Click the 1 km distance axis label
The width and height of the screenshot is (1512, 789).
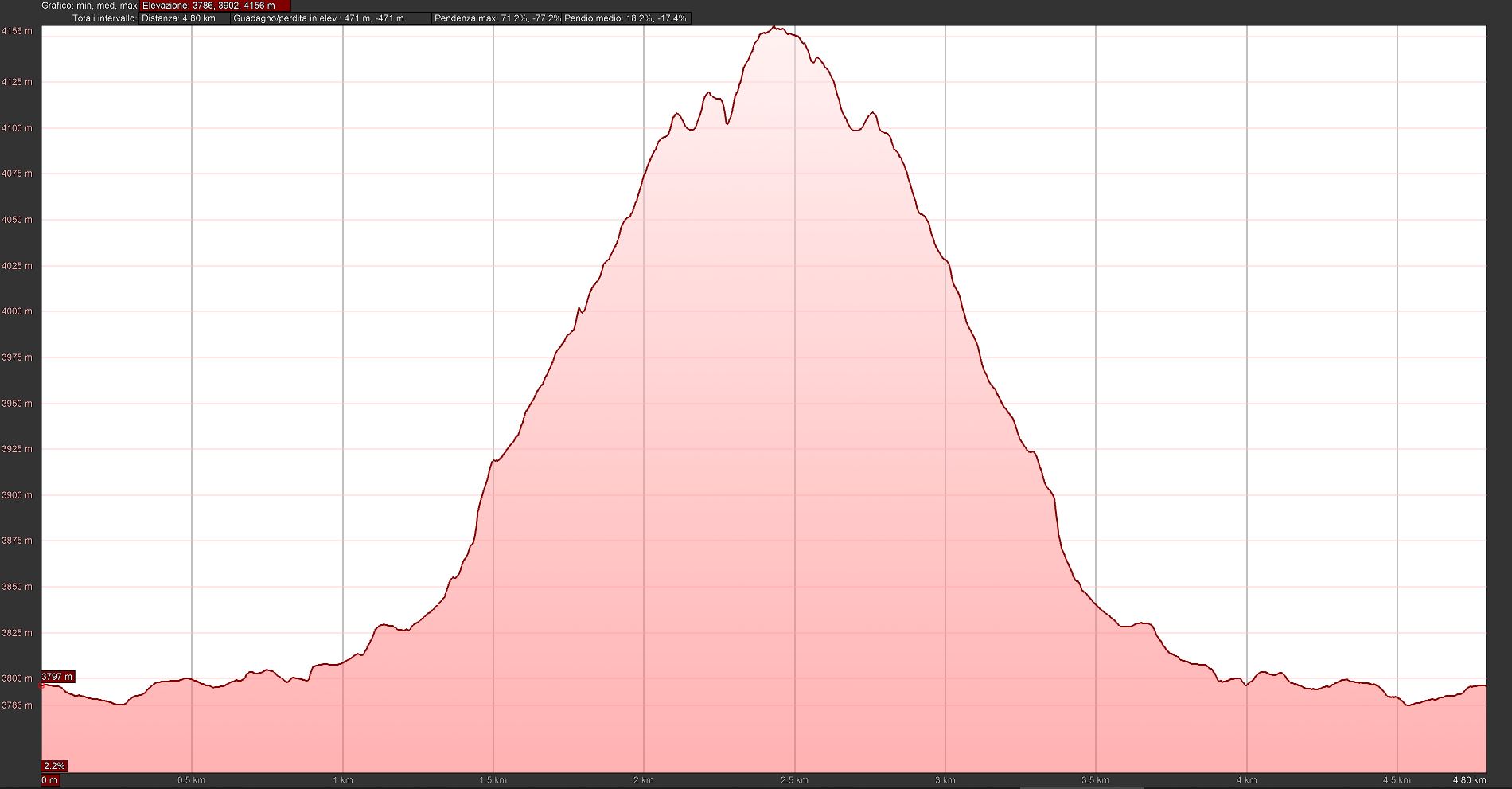[x=342, y=780]
